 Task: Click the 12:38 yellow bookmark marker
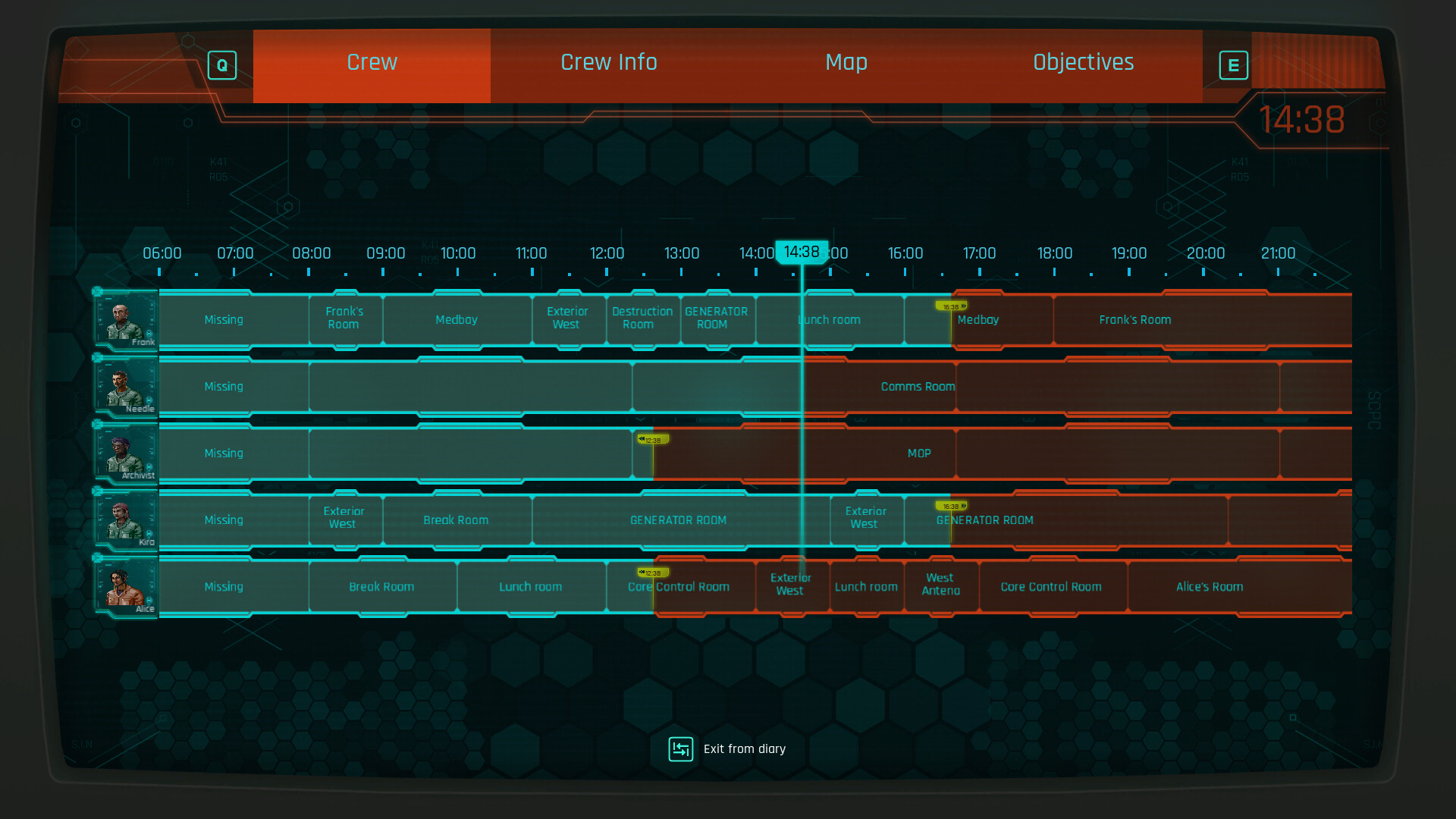tap(654, 438)
